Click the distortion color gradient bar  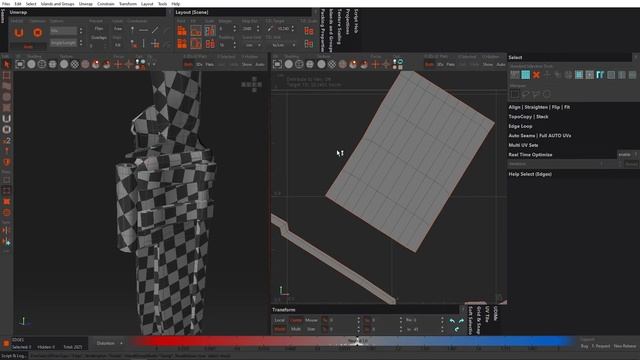click(354, 341)
